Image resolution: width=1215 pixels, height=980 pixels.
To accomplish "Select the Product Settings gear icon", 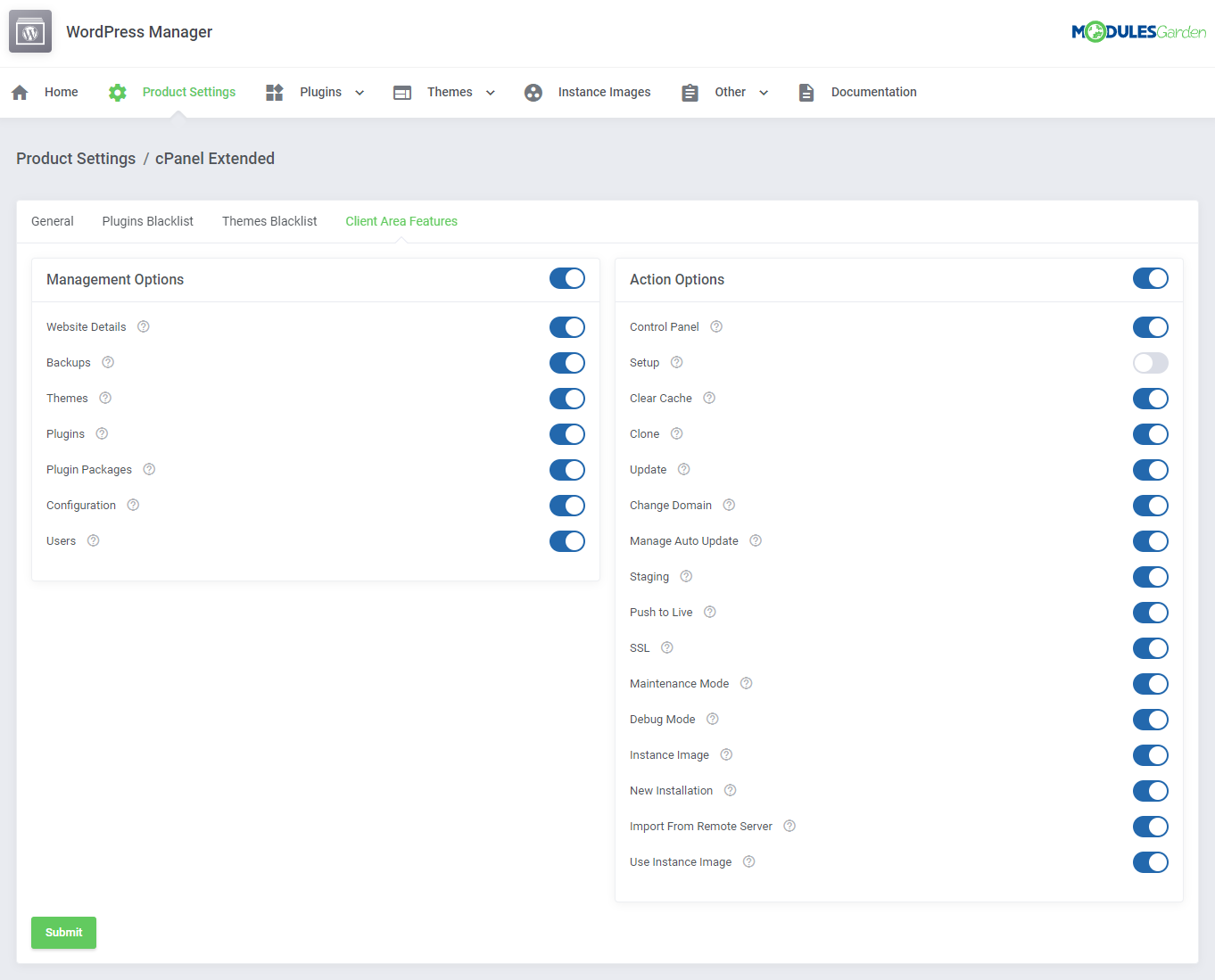I will click(117, 92).
